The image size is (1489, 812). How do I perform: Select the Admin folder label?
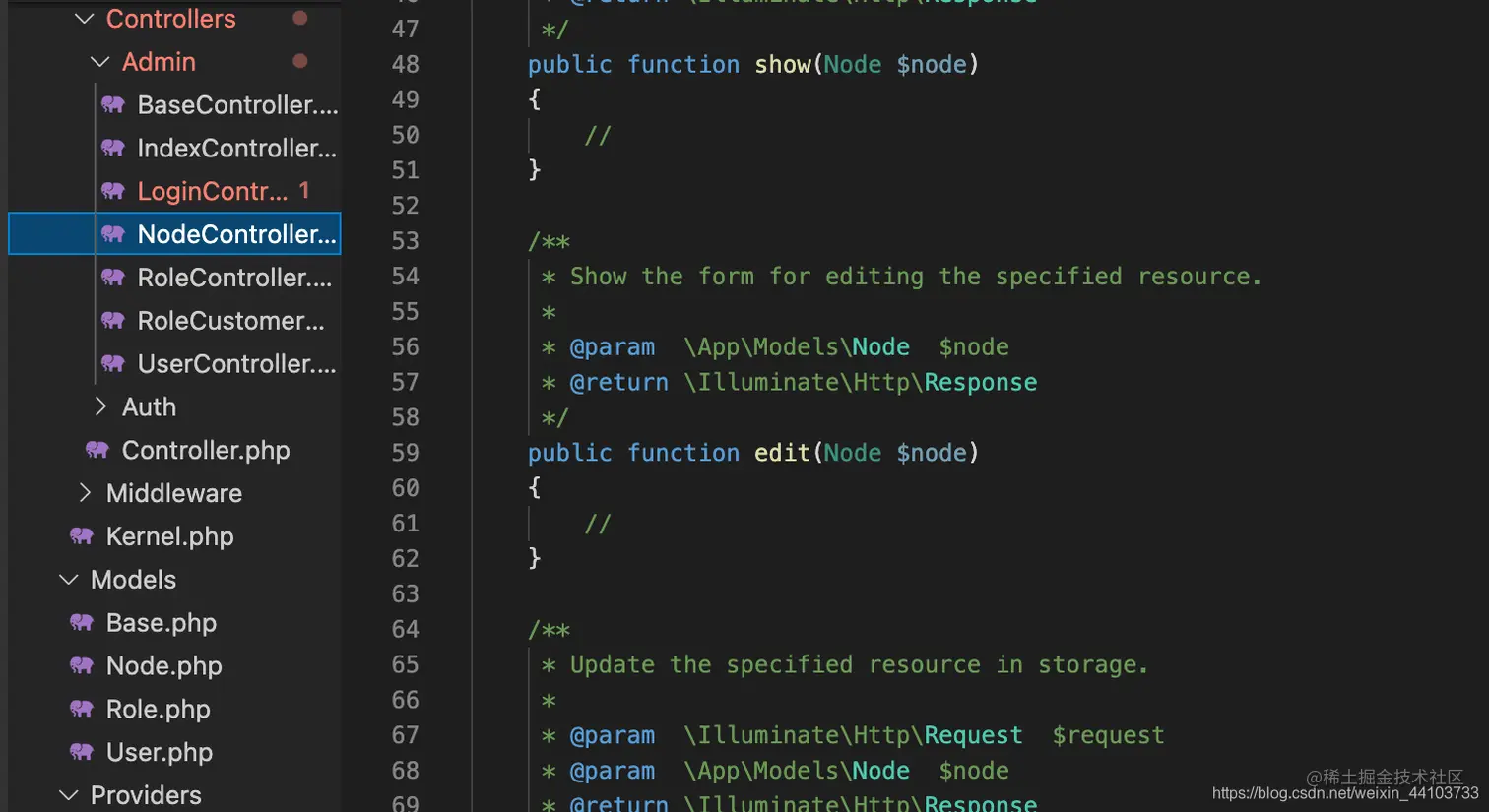coord(159,62)
